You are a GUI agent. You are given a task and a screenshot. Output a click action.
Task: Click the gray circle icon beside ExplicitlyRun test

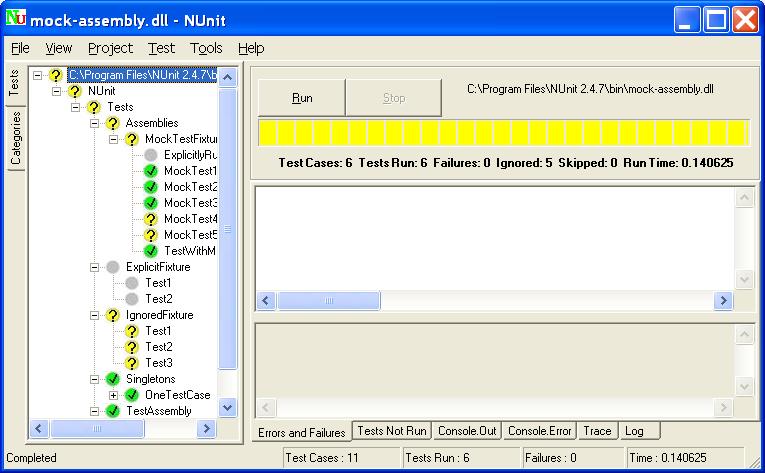click(x=151, y=155)
